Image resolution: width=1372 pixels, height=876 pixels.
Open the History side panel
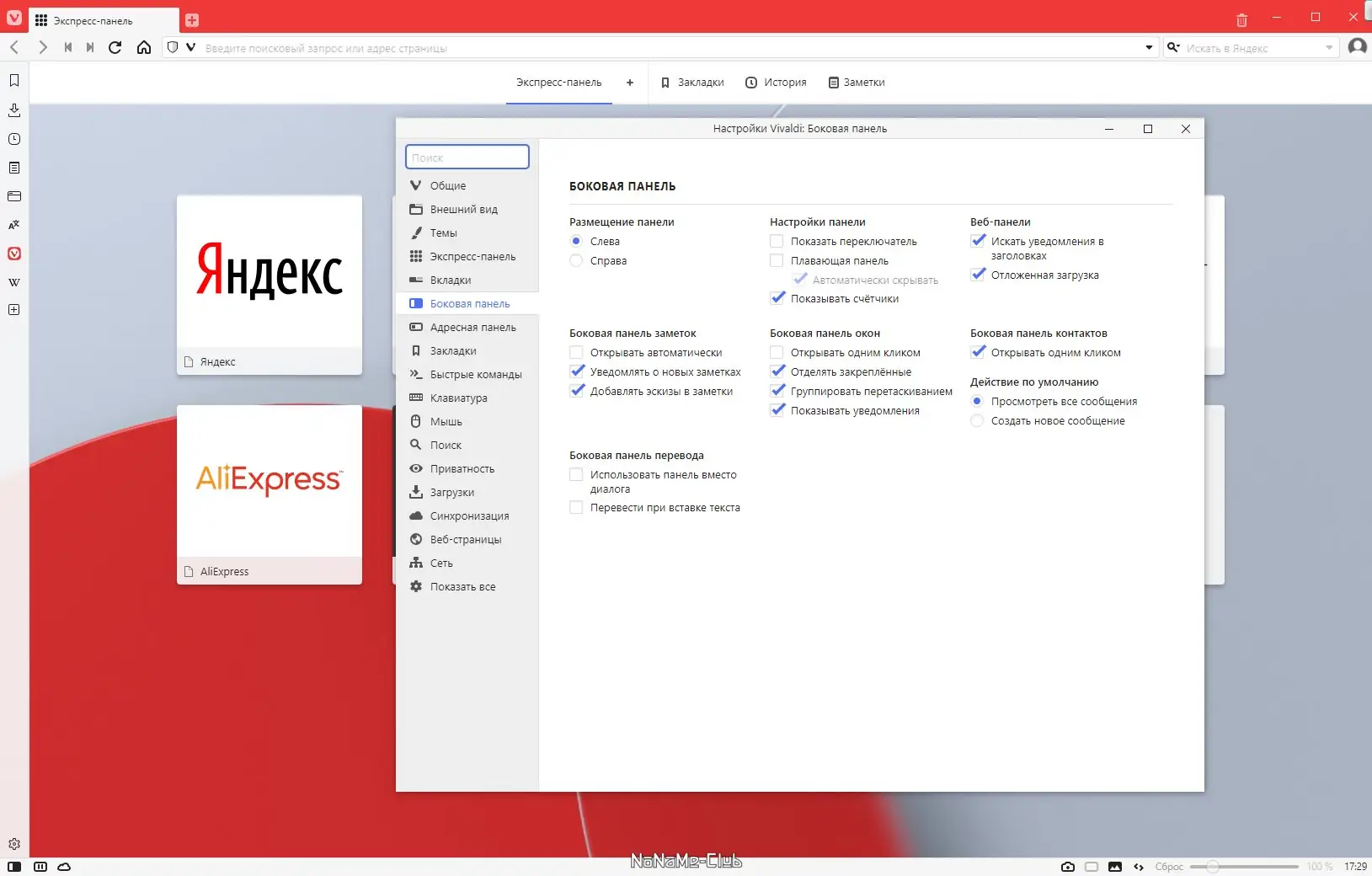click(14, 139)
